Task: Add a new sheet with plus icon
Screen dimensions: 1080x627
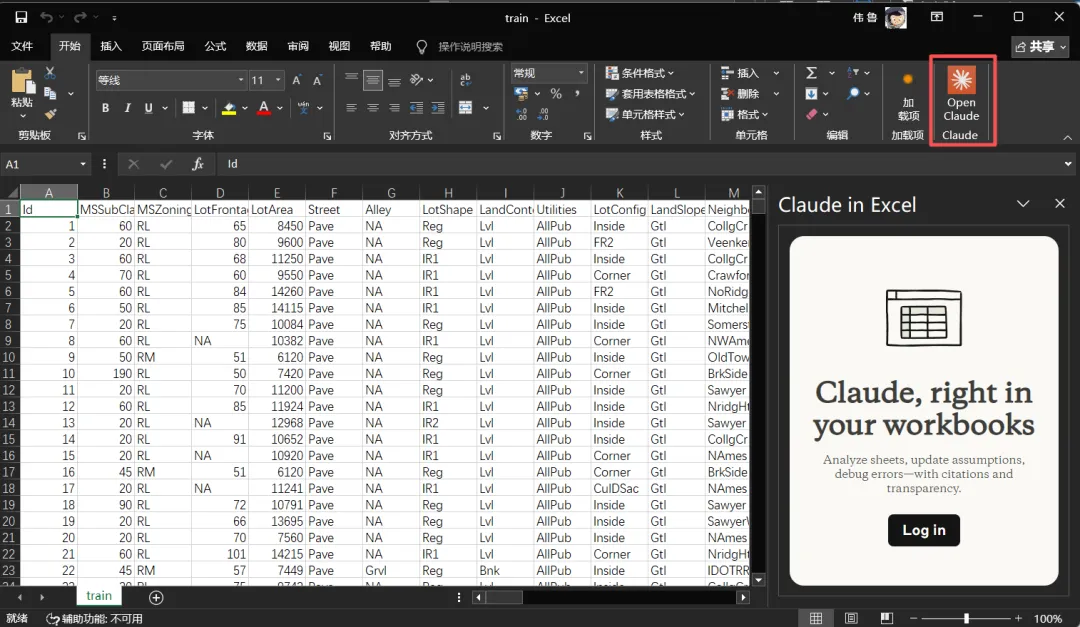Action: click(156, 597)
